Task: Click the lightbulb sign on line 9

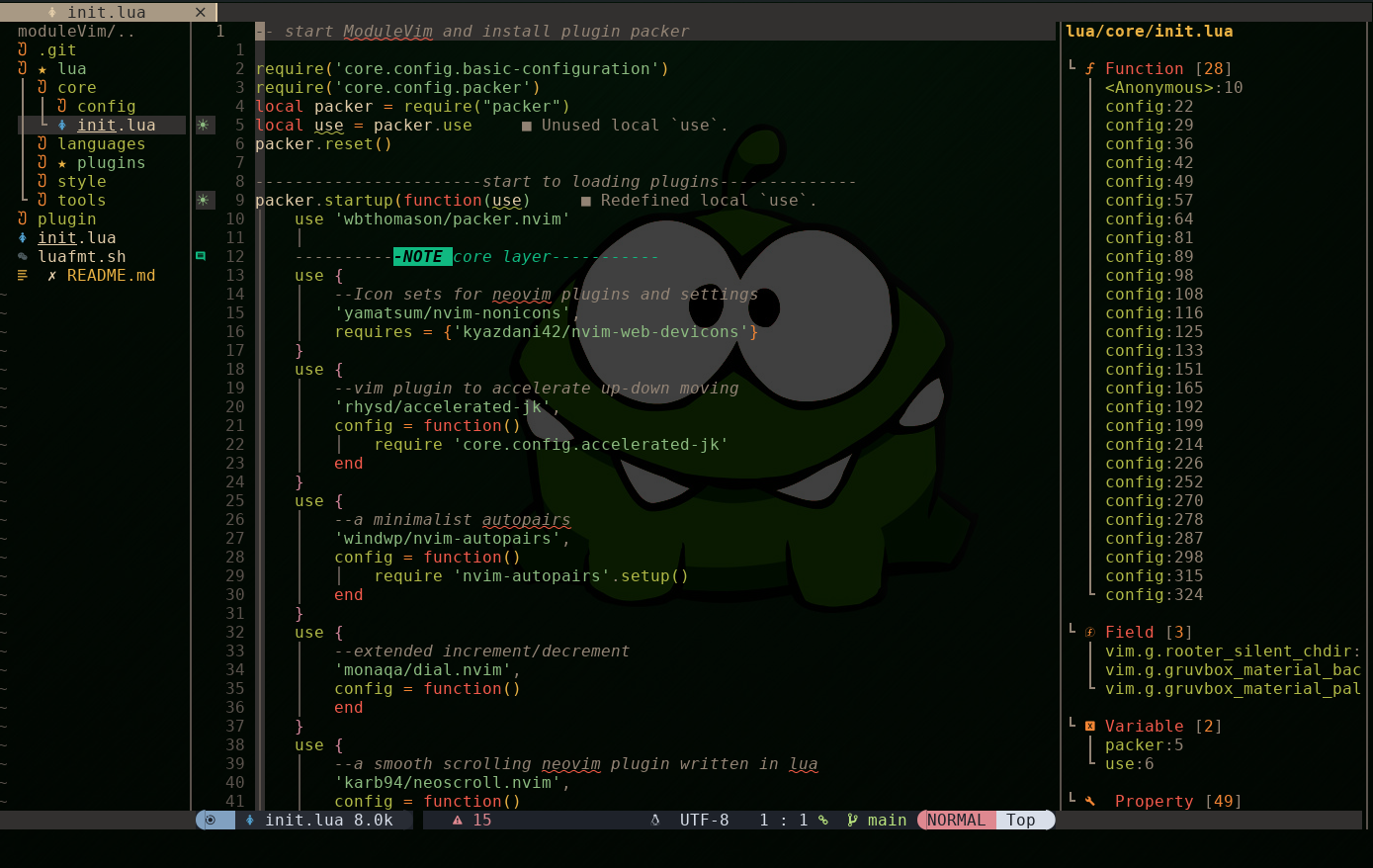Action: click(x=204, y=201)
